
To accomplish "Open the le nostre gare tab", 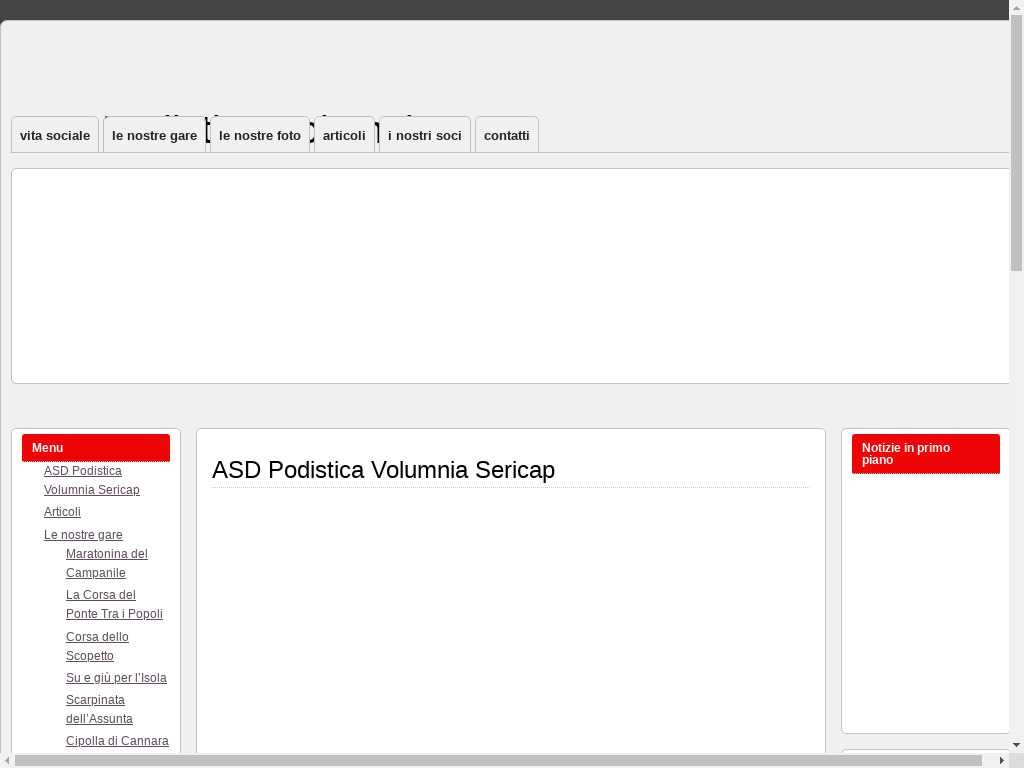I will pyautogui.click(x=155, y=135).
